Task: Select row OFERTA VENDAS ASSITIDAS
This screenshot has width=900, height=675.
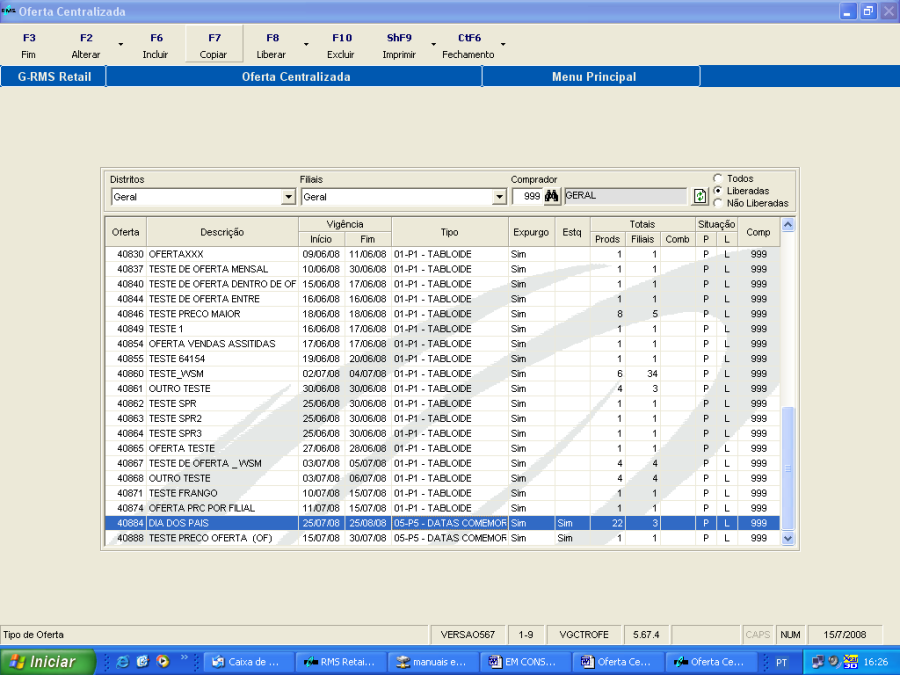Action: click(x=443, y=344)
